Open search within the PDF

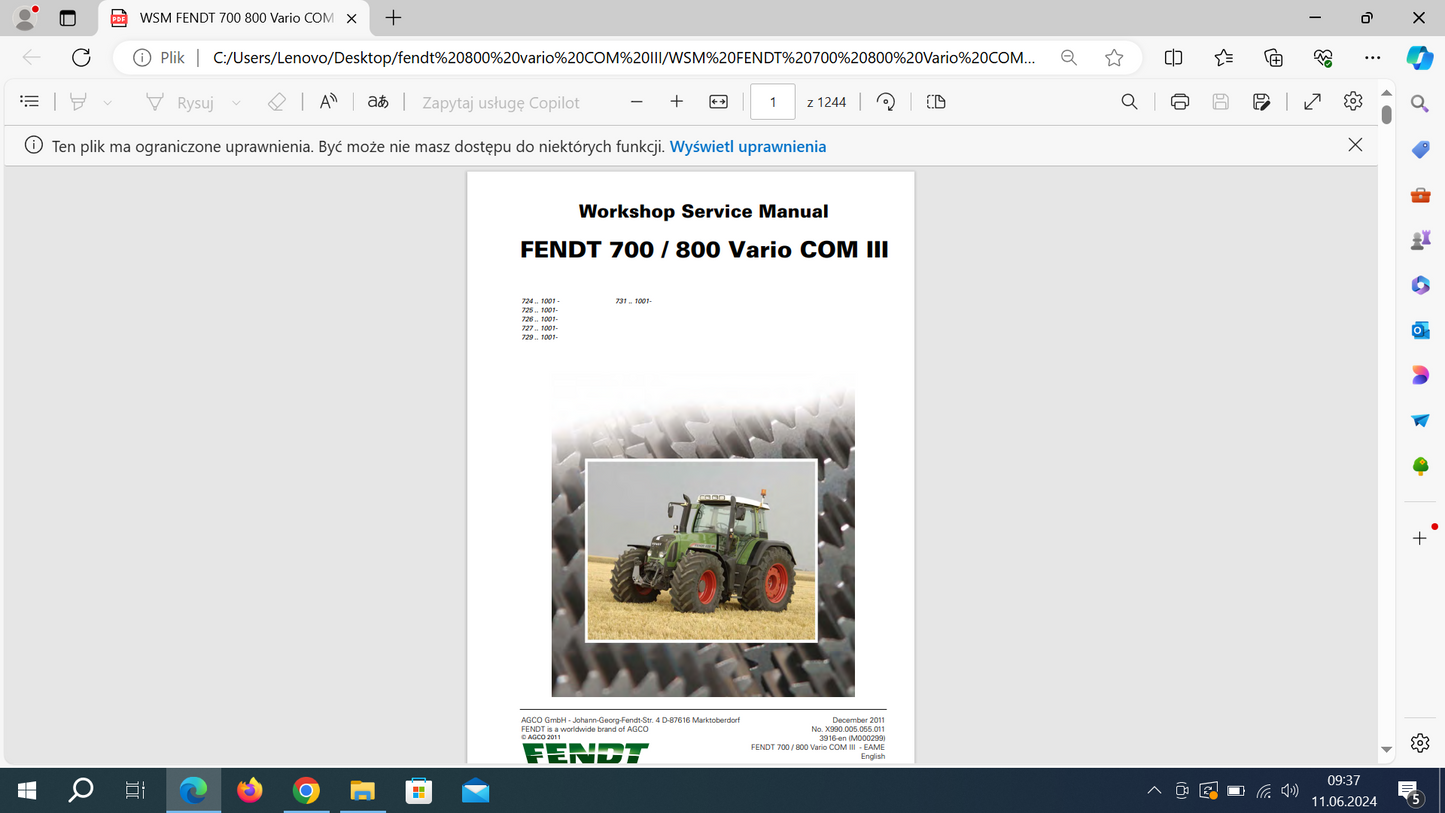[1128, 101]
